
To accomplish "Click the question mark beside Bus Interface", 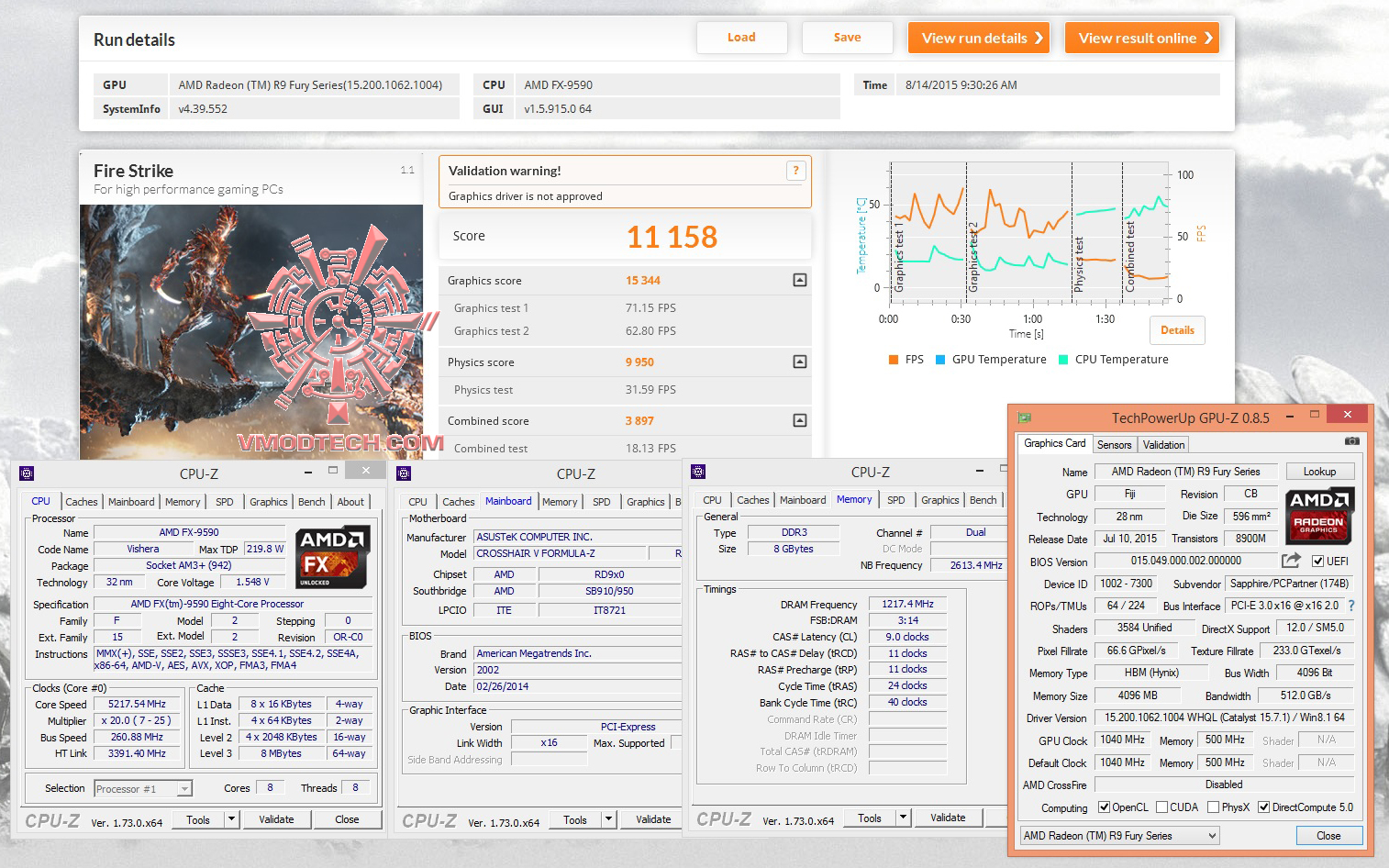I will point(1351,606).
